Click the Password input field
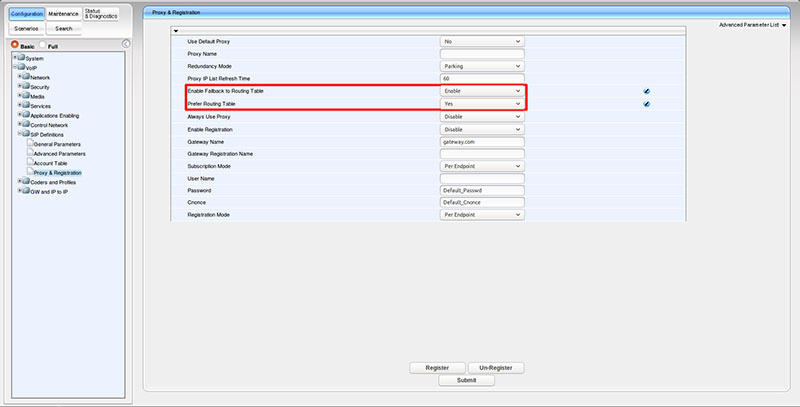800x407 pixels. [x=482, y=190]
